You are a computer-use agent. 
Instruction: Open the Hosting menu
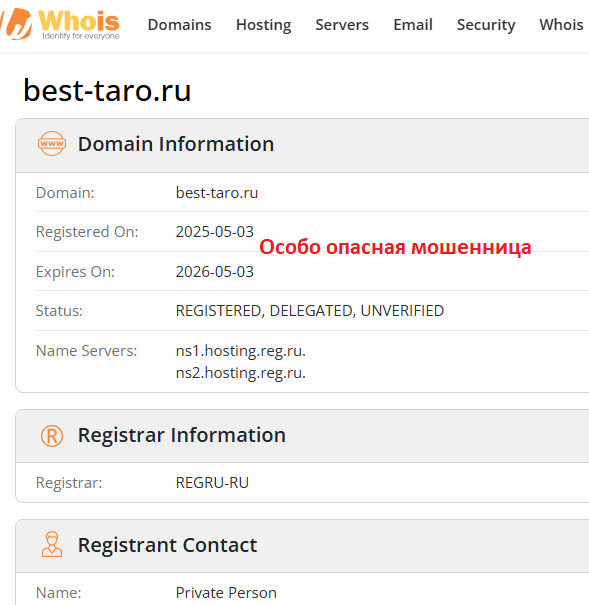[263, 25]
